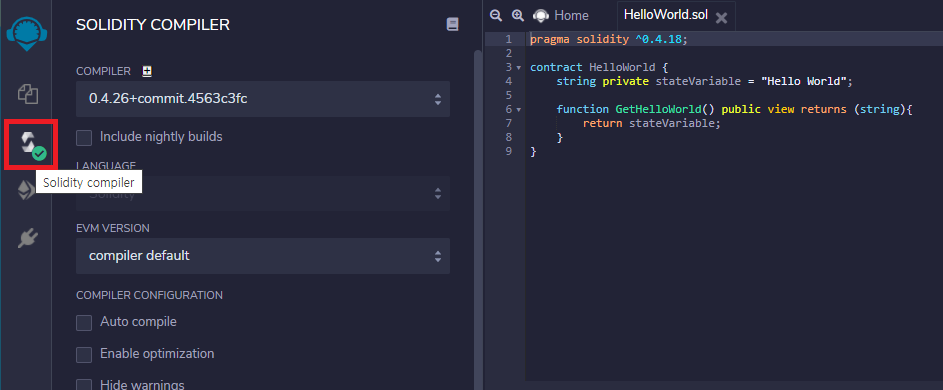943x390 pixels.
Task: Tick the Hide warnings checkbox
Action: 84,386
